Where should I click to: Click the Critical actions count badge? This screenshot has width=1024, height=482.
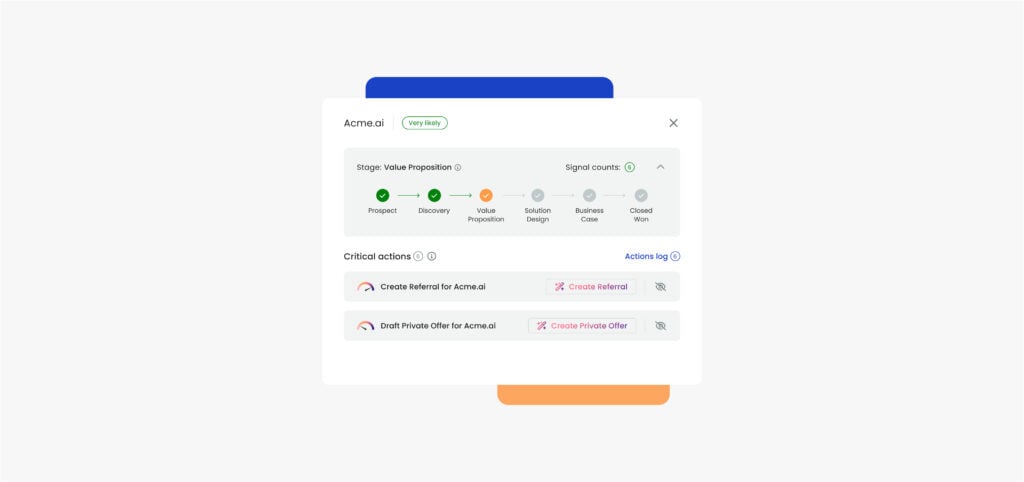pyautogui.click(x=419, y=257)
